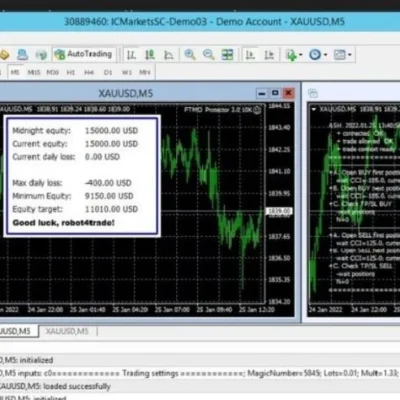This screenshot has width=400, height=400.
Task: Click the 1834.20 price axis label
Action: (x=279, y=302)
